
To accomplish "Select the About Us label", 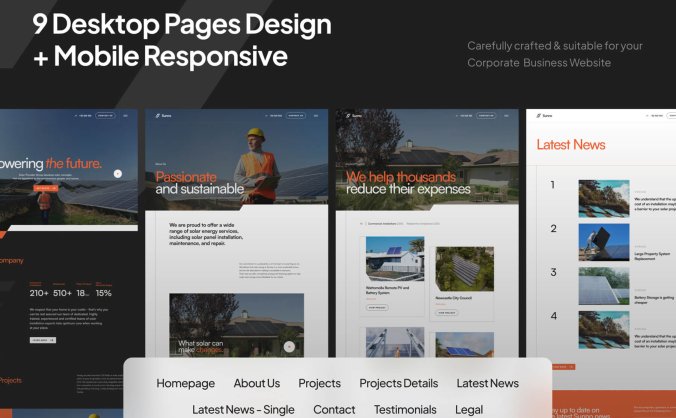I will pyautogui.click(x=256, y=383).
